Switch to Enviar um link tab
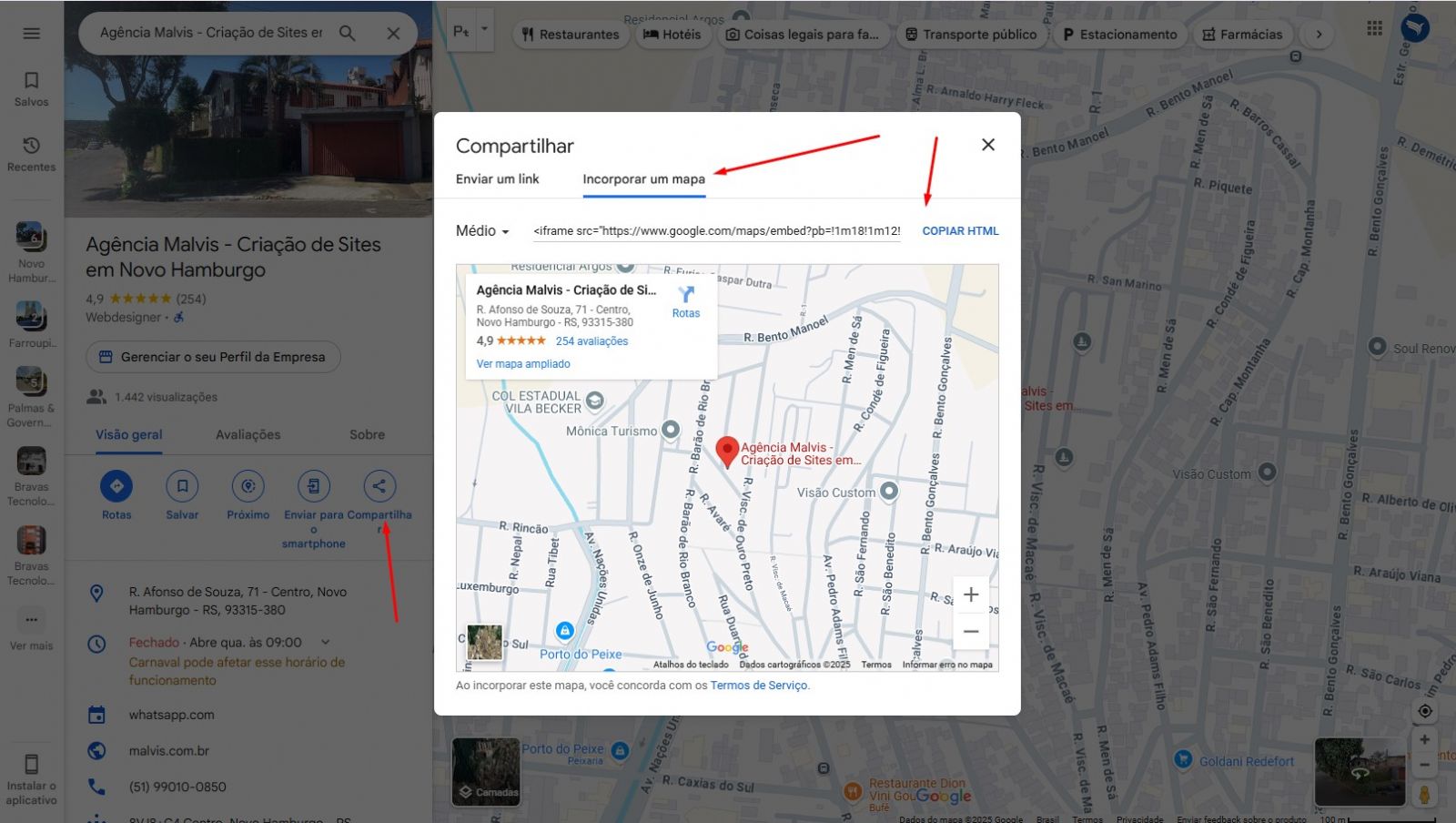 pyautogui.click(x=497, y=178)
